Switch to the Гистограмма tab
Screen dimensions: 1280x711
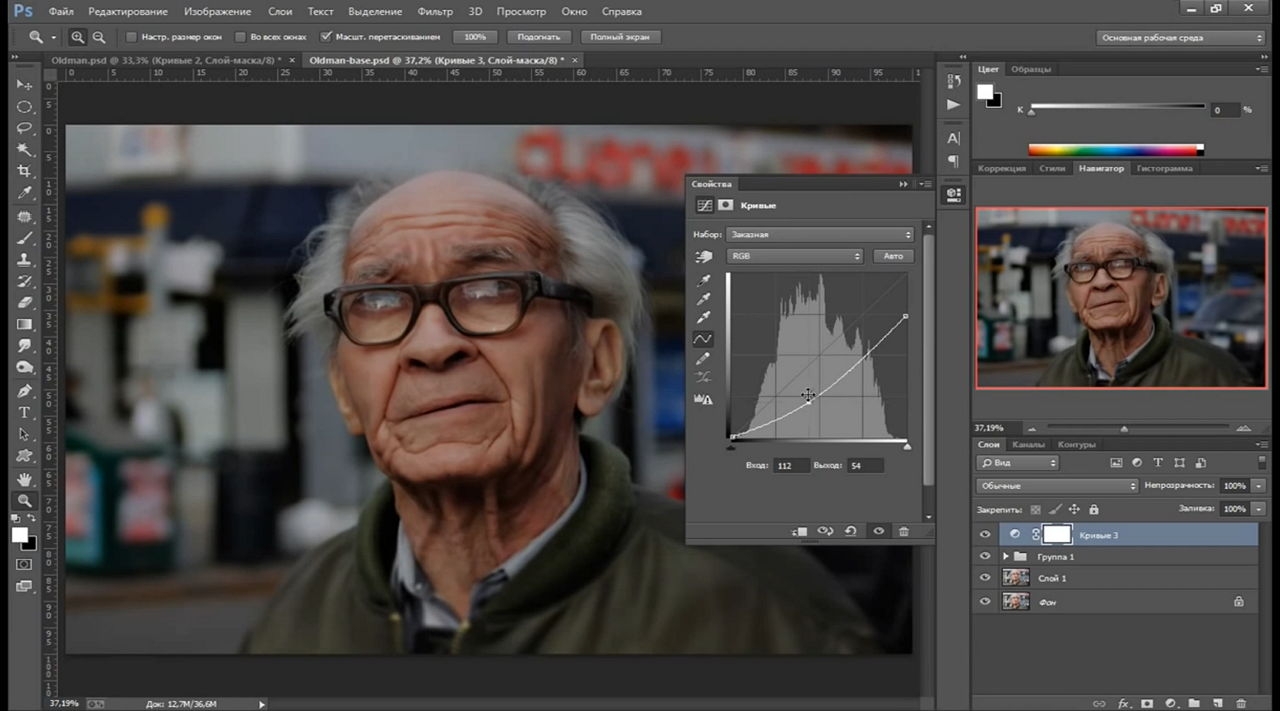tap(1164, 168)
